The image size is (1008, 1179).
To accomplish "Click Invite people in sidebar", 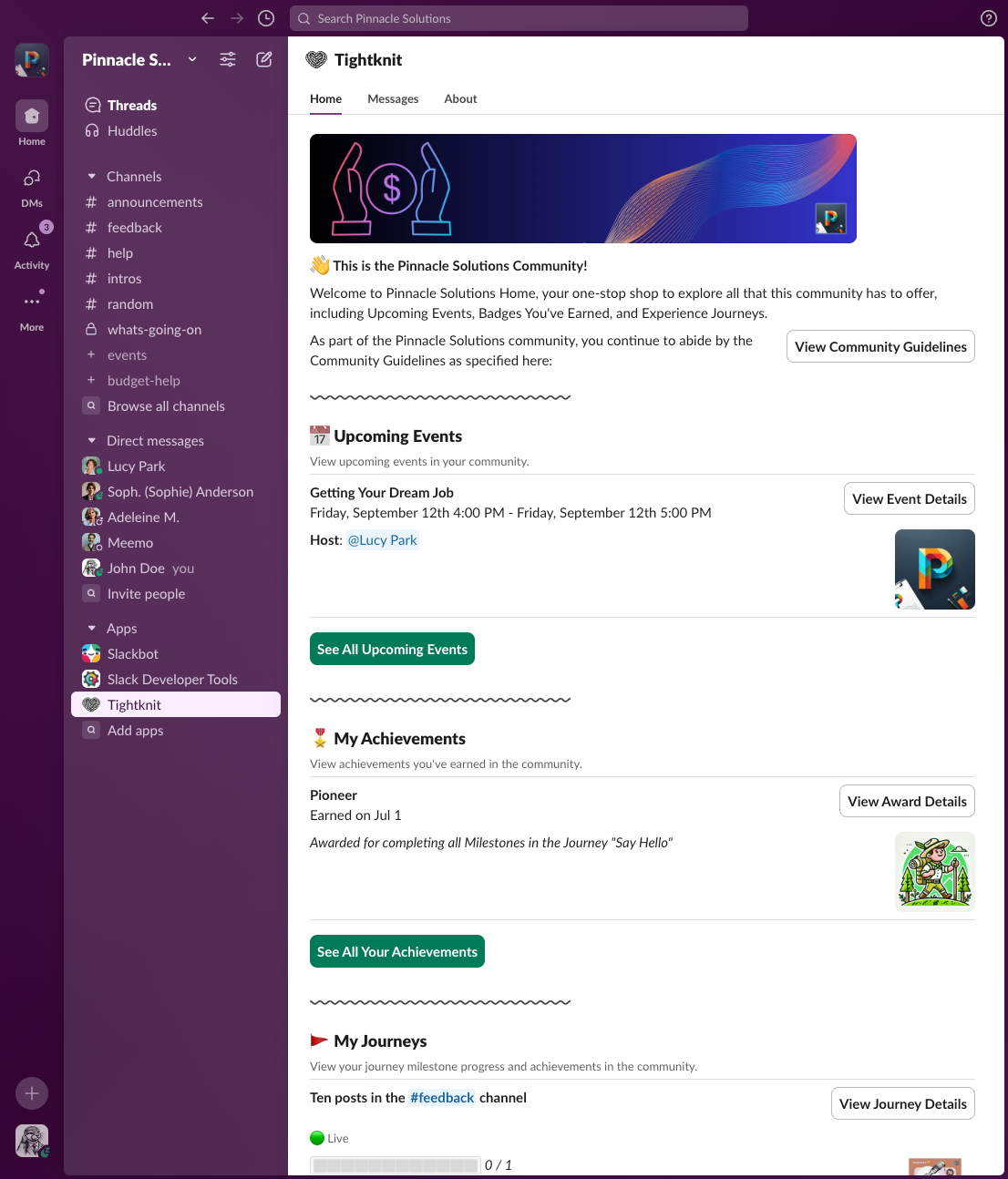I will (x=176, y=594).
